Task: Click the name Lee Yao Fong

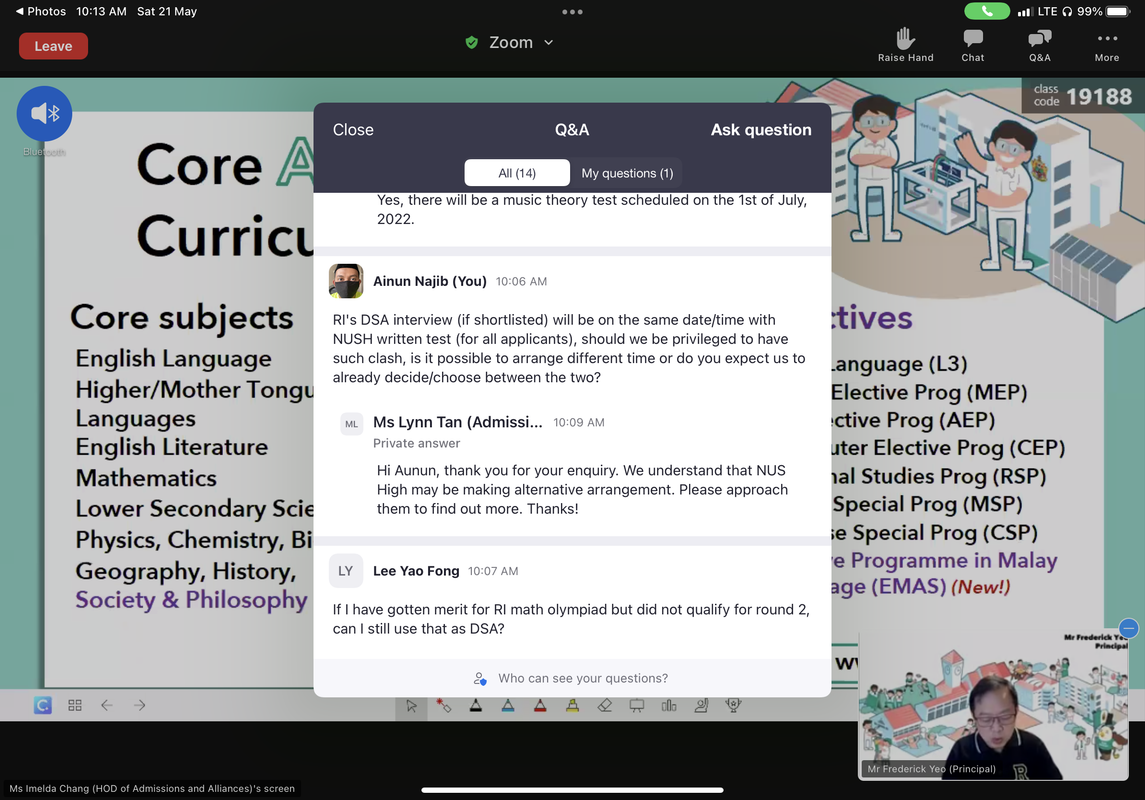Action: pyautogui.click(x=416, y=571)
